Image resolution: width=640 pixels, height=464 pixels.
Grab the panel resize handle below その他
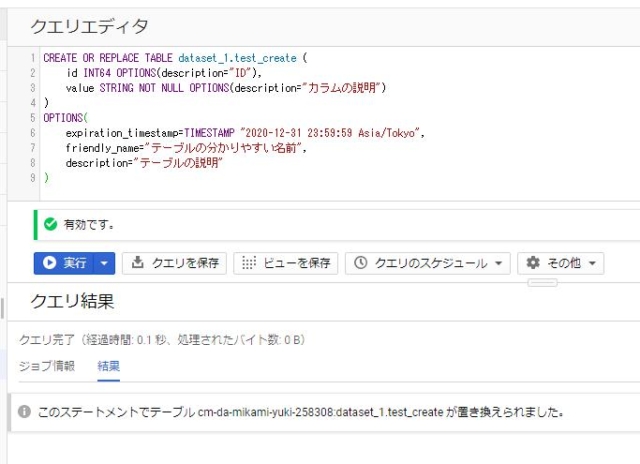pos(542,282)
